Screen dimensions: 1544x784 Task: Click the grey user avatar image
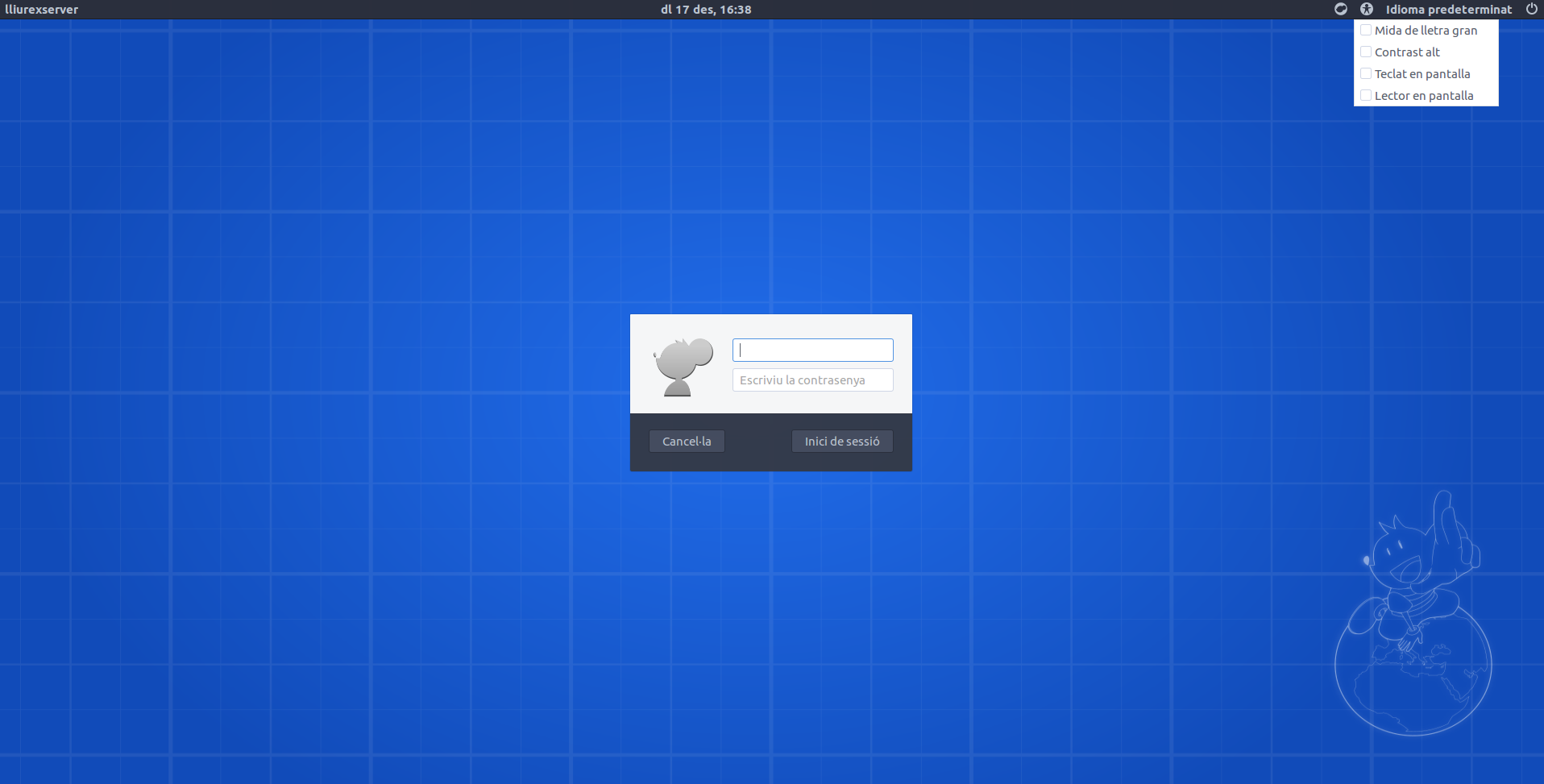click(683, 367)
